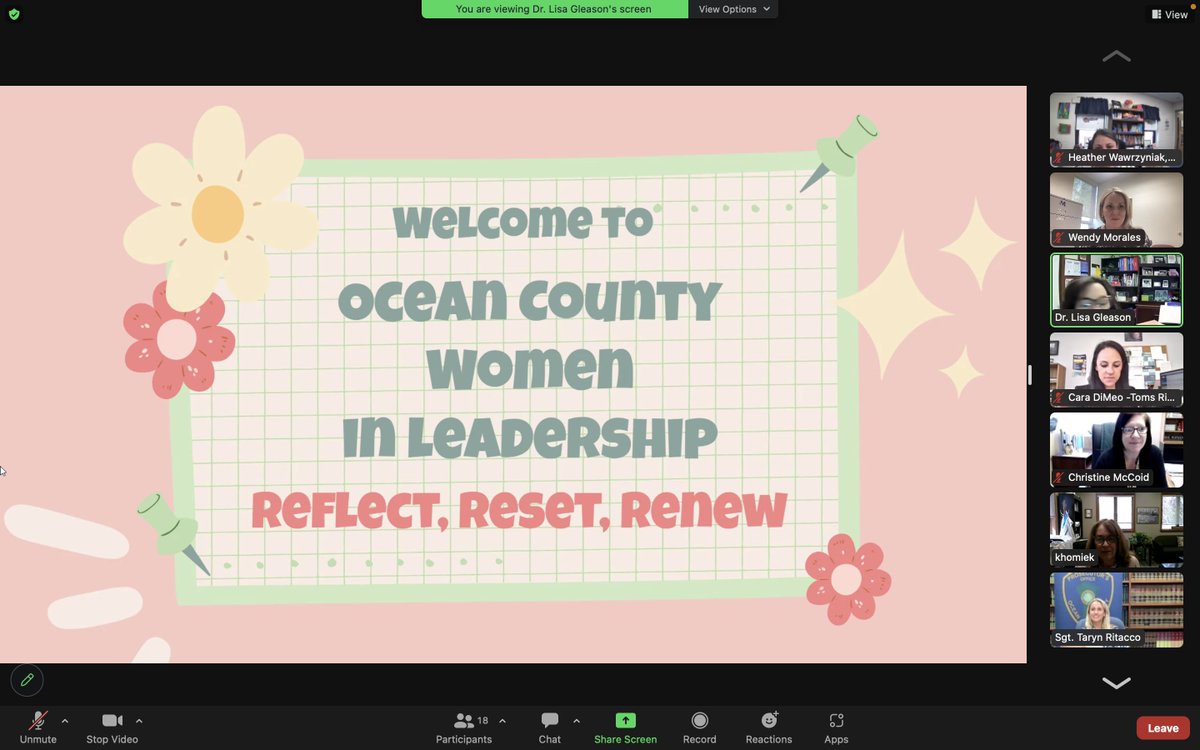Click the divider handle beside the video strip
The height and width of the screenshot is (750, 1200).
pos(1029,375)
